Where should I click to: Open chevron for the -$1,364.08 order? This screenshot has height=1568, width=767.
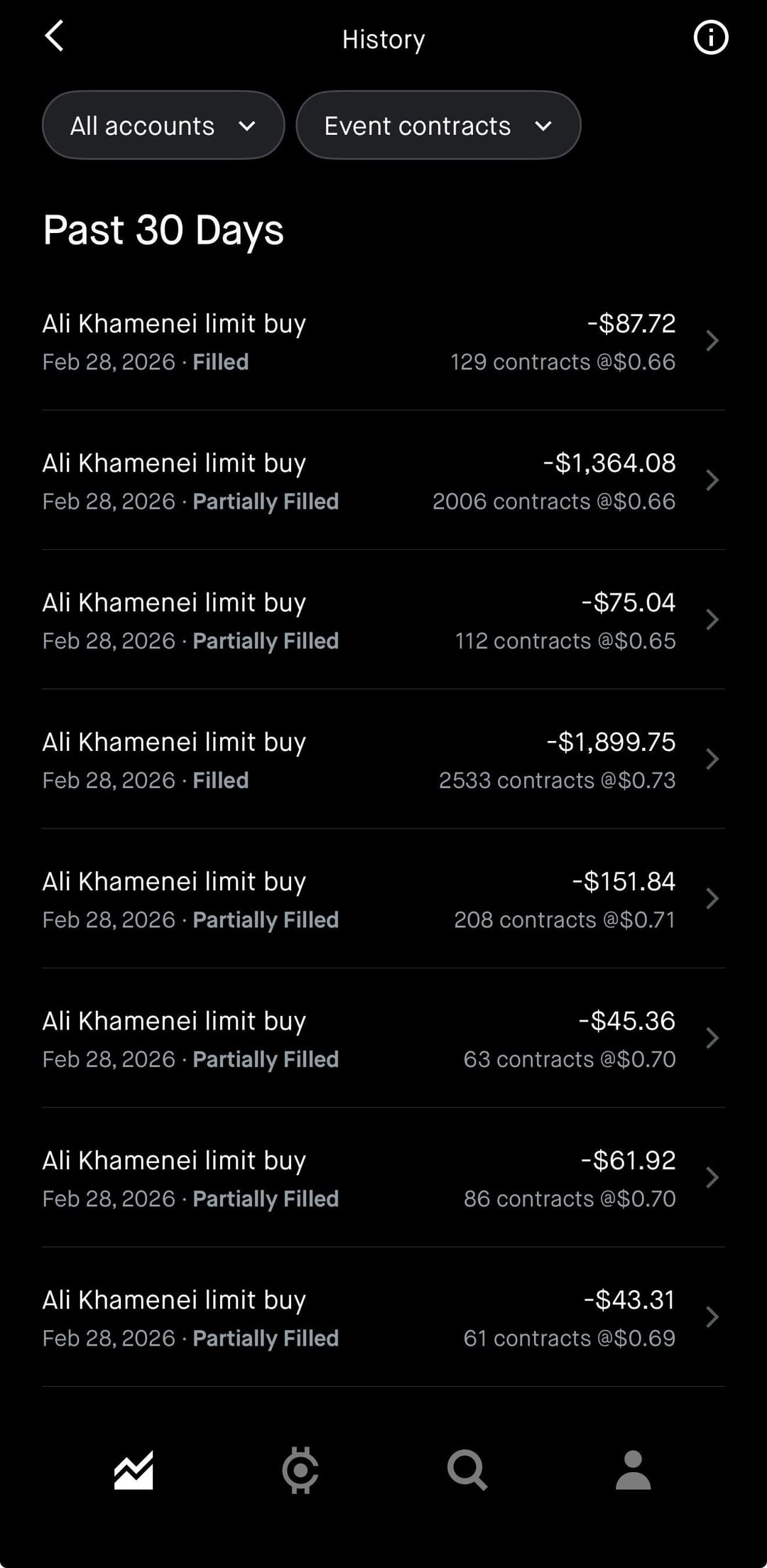(x=712, y=481)
